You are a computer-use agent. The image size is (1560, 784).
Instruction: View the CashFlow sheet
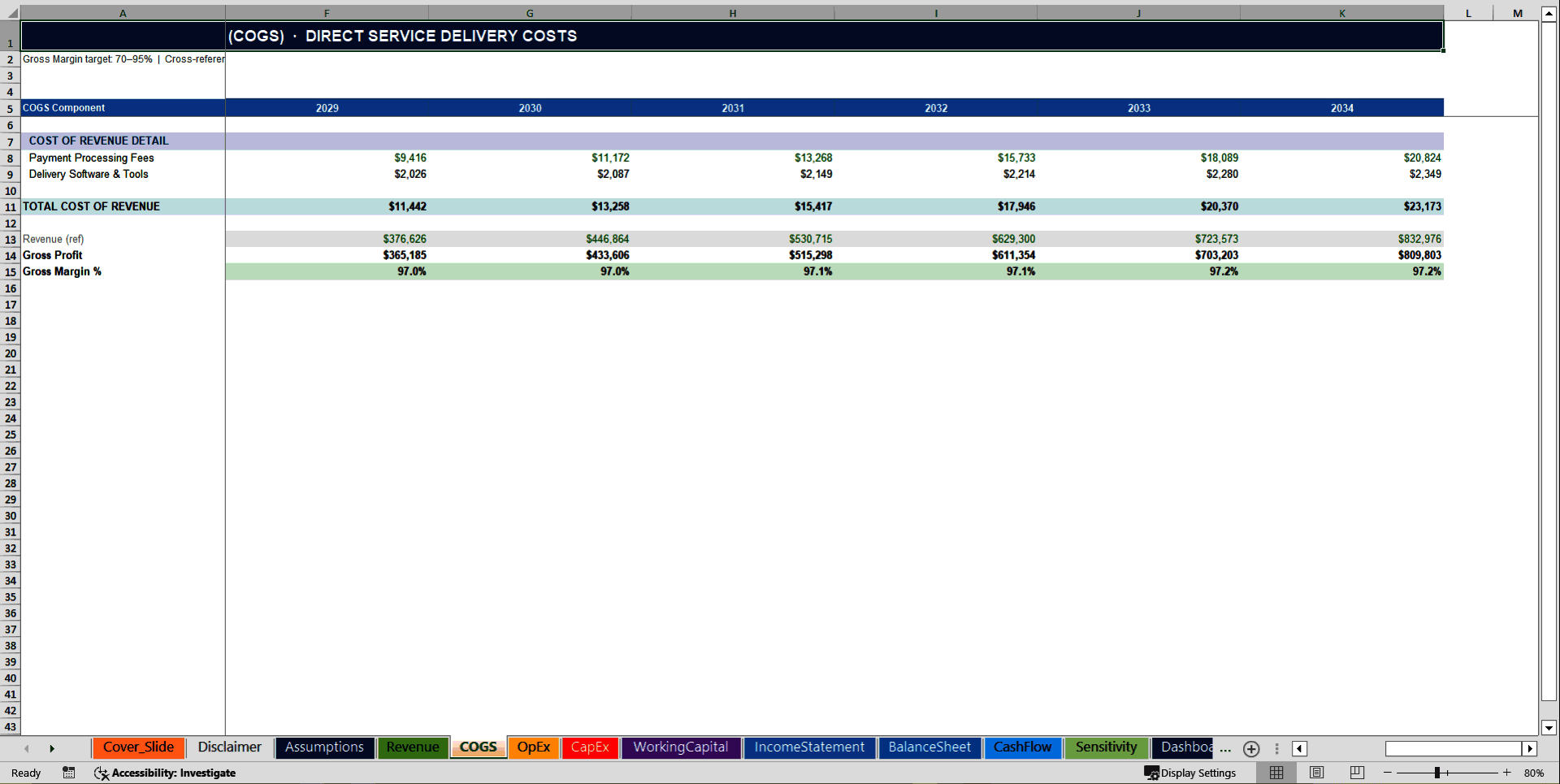coord(1023,747)
